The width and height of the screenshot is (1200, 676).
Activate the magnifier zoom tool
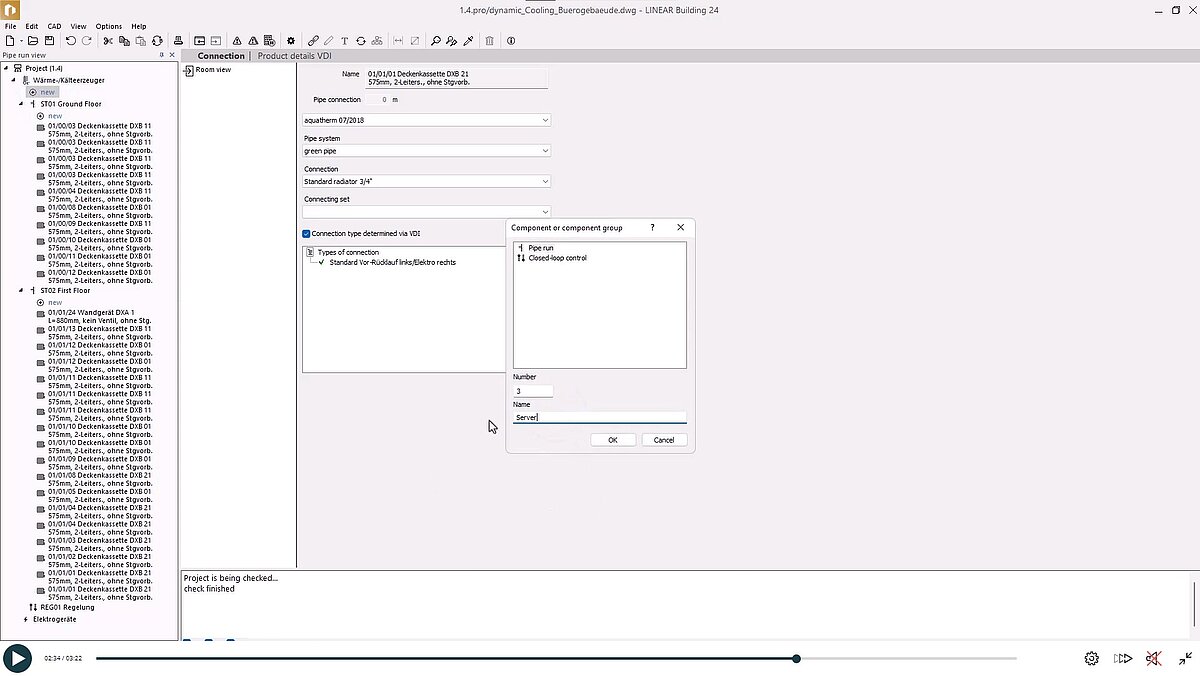coord(435,40)
